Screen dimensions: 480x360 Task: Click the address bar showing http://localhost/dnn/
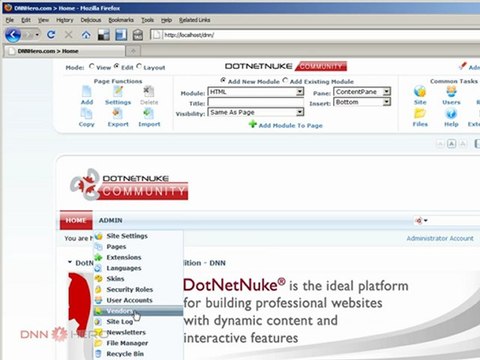[x=315, y=35]
